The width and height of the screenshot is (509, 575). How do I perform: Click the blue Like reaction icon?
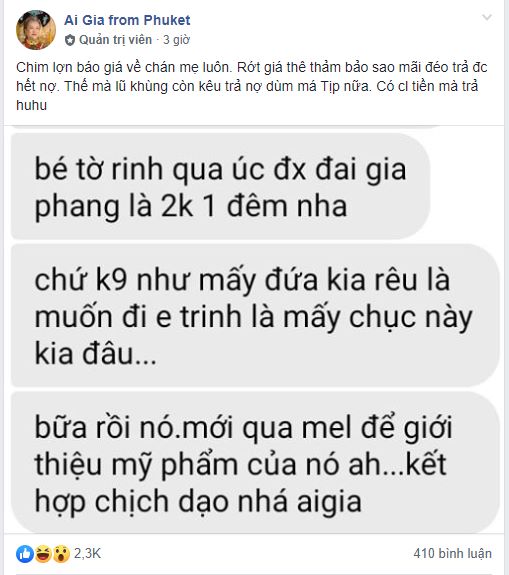(25, 554)
